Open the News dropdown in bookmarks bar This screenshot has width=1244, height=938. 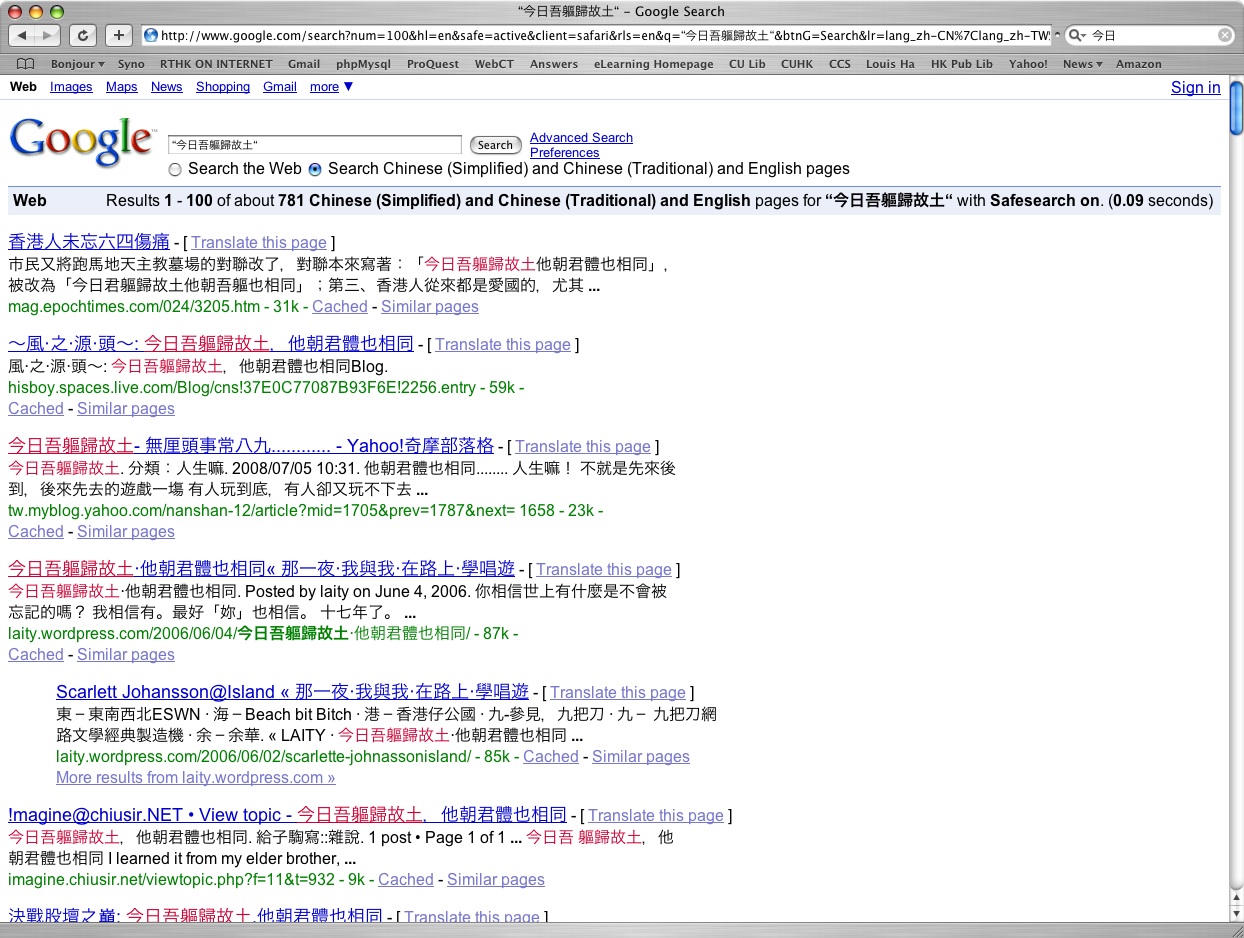pos(1083,64)
